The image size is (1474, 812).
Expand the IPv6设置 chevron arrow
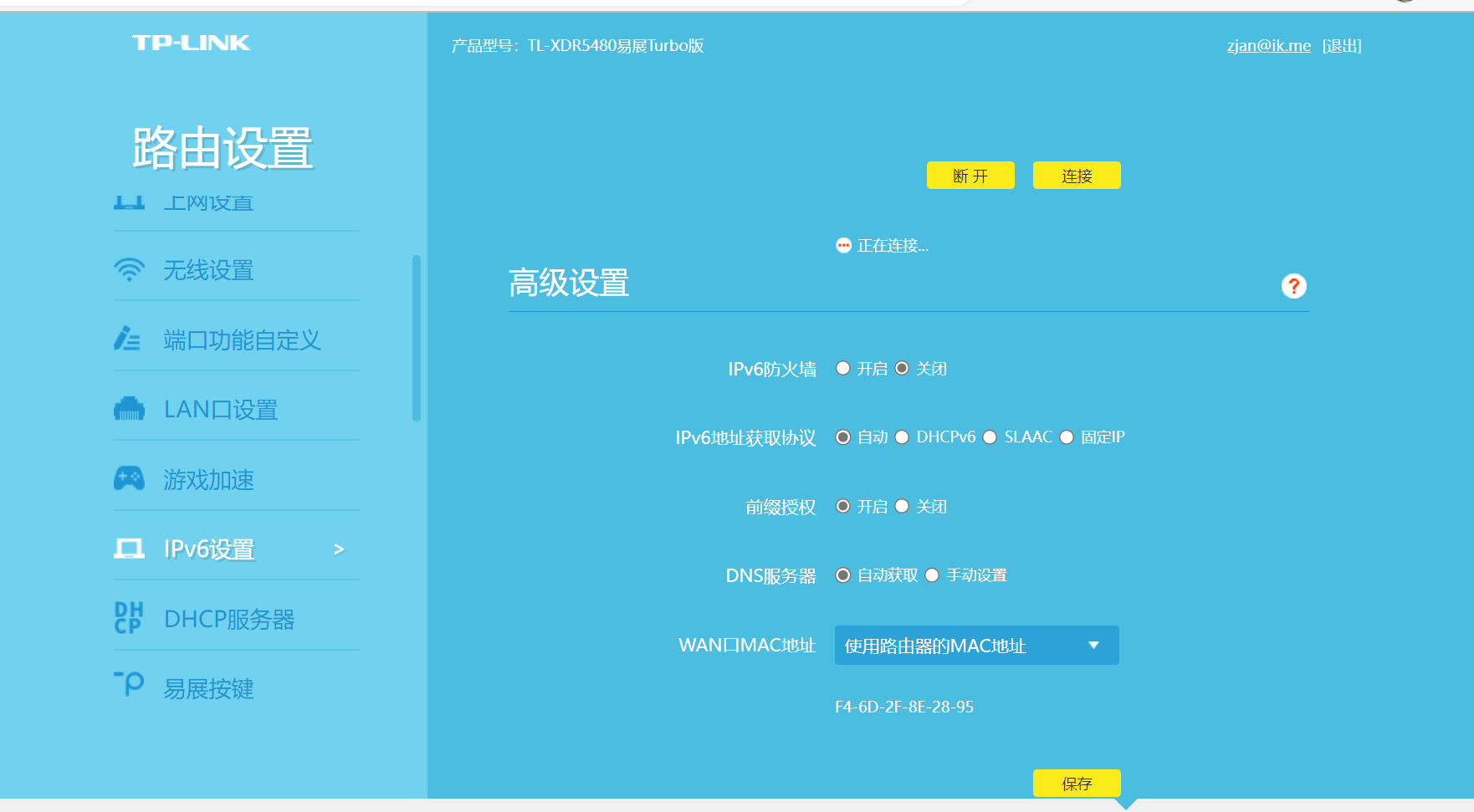pyautogui.click(x=339, y=549)
